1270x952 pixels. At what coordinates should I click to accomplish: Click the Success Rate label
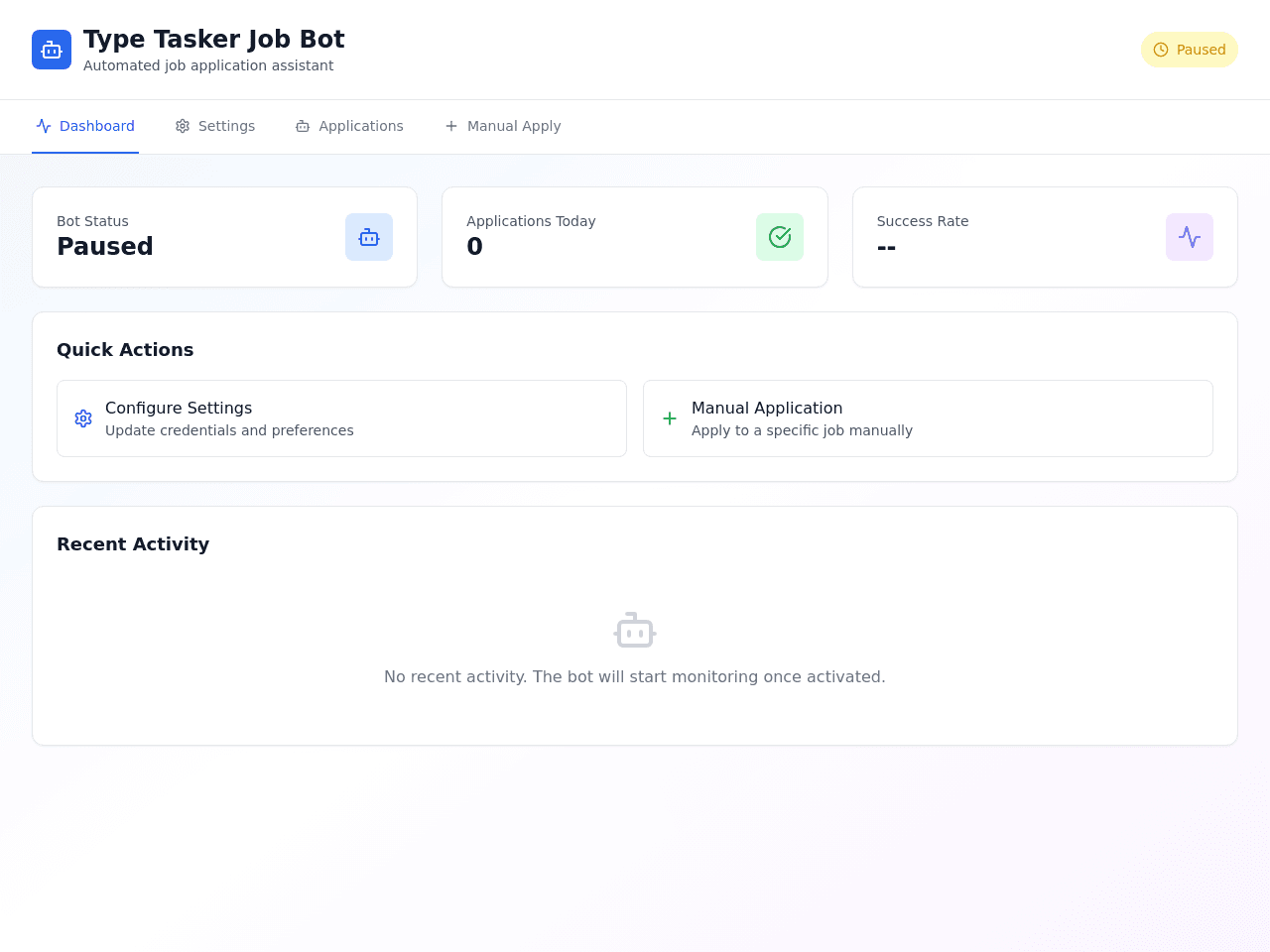coord(923,221)
